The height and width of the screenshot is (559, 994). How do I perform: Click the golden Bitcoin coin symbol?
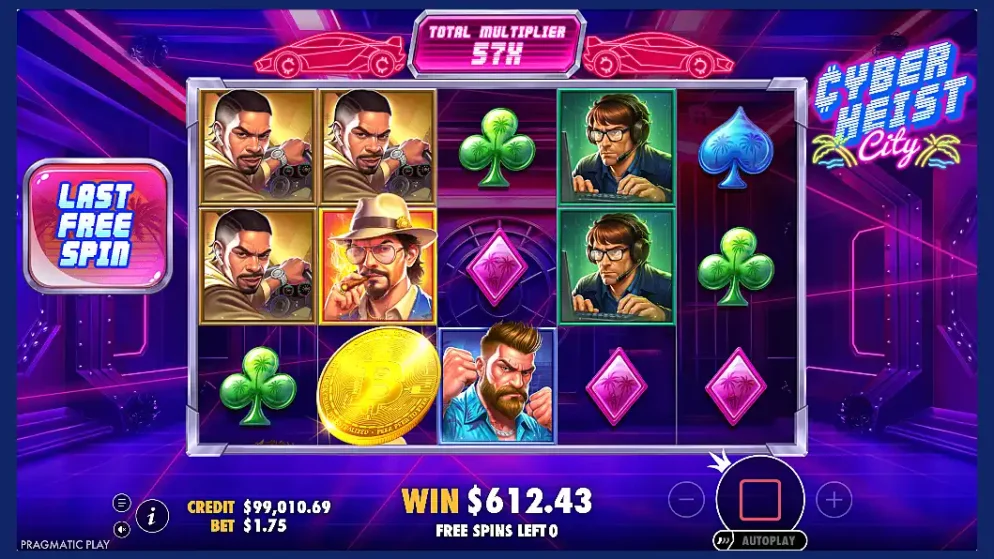pos(378,386)
